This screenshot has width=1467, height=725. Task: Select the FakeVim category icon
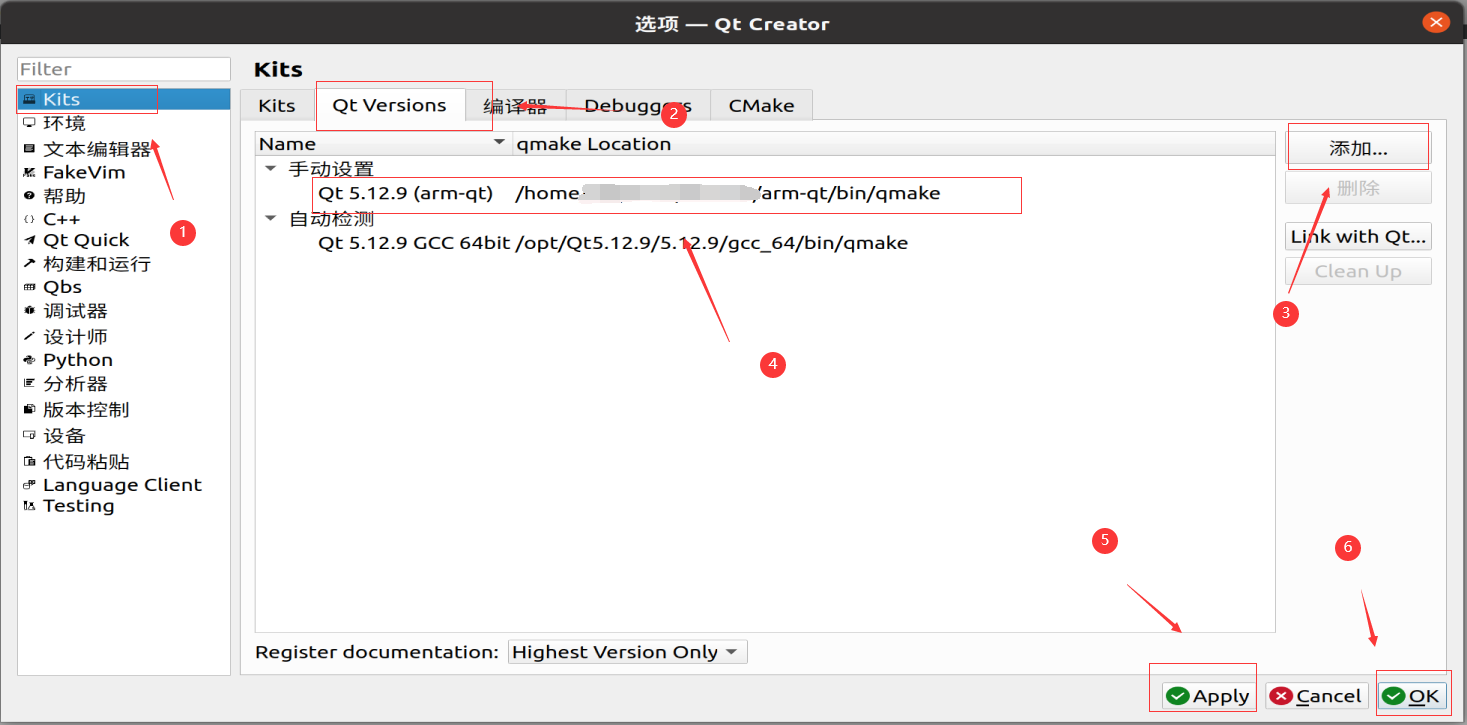coord(29,173)
